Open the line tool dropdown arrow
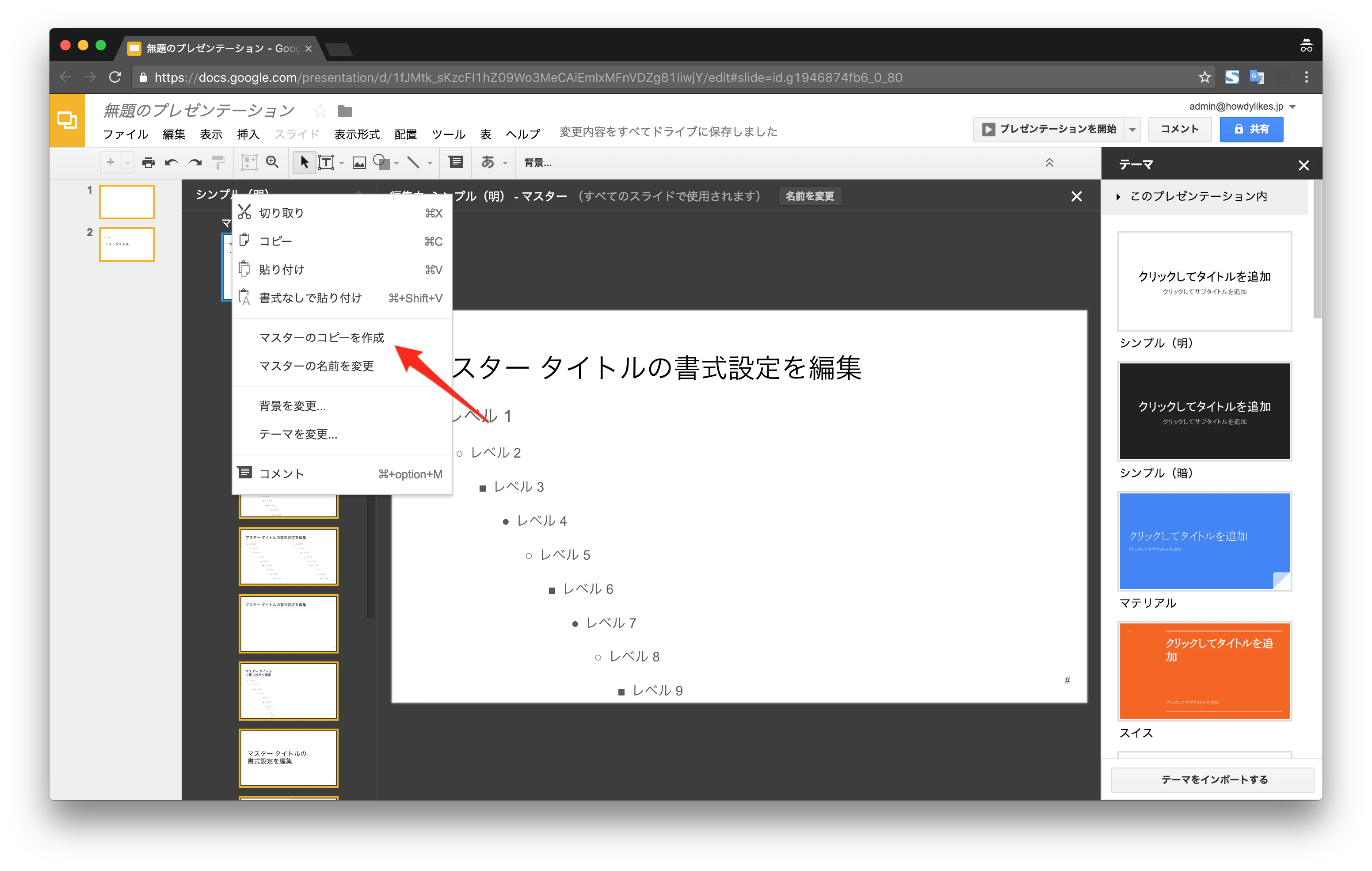Viewport: 1372px width, 871px height. pos(430,163)
